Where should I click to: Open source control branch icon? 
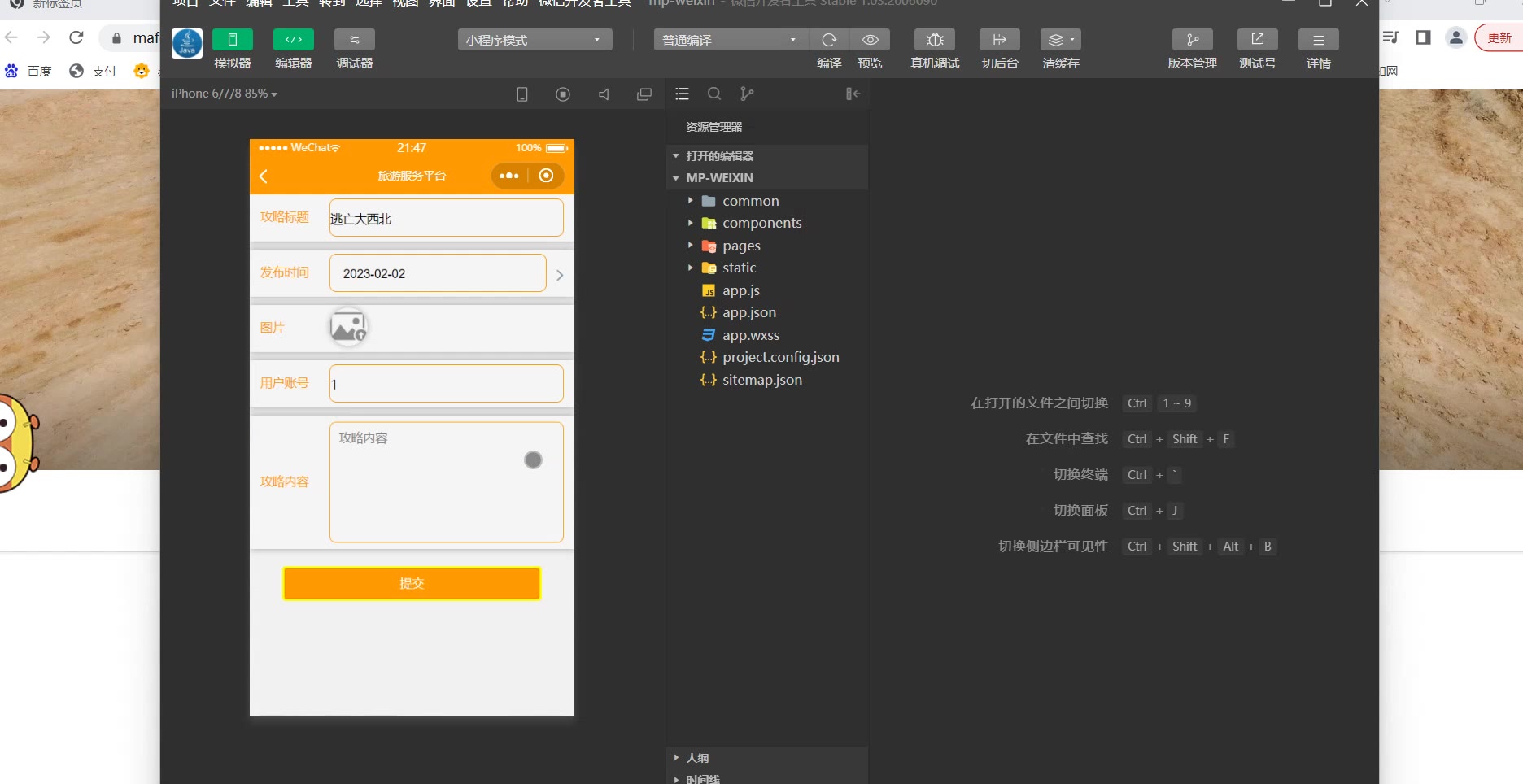(x=747, y=94)
